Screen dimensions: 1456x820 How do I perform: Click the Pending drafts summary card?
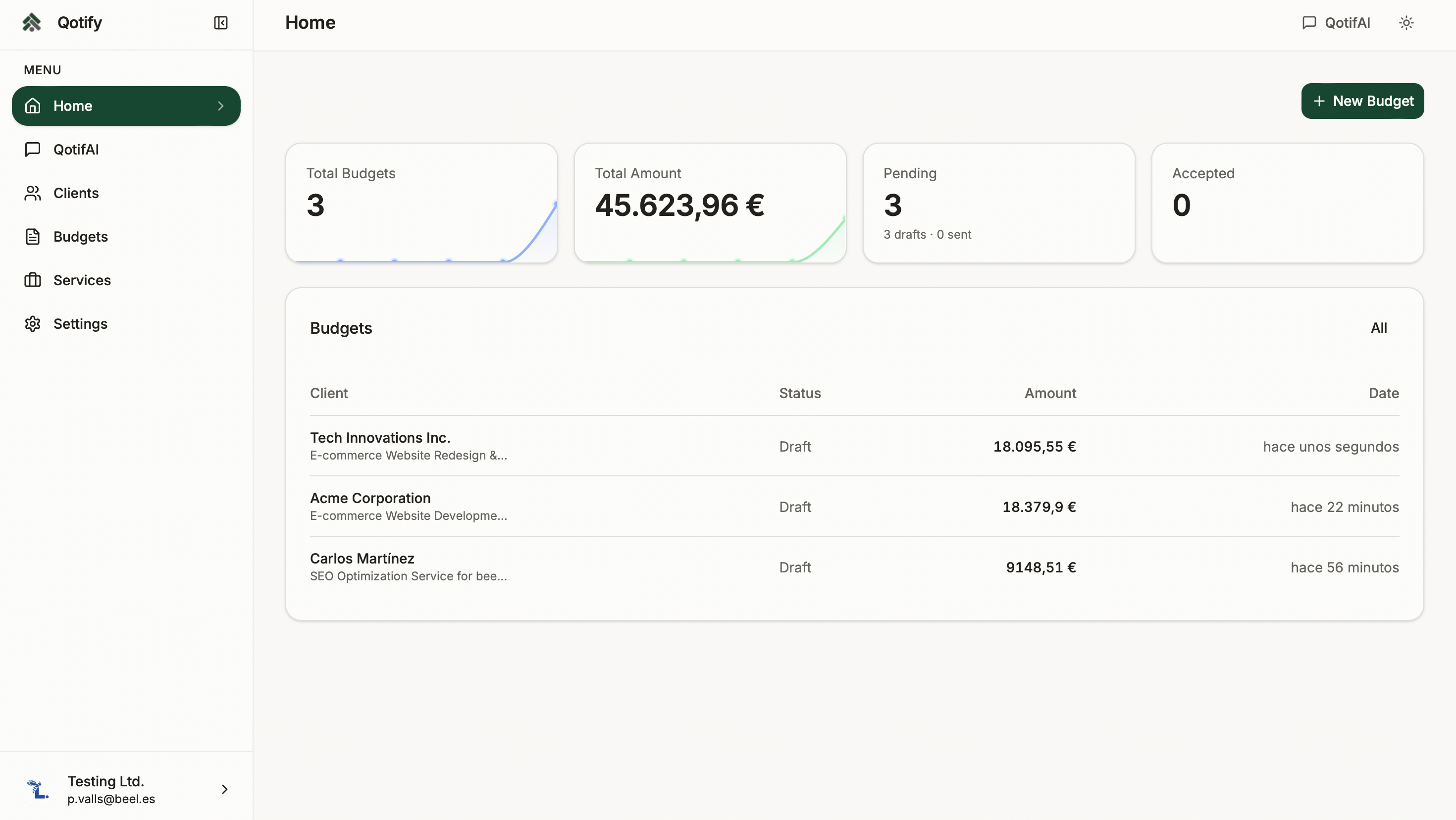pyautogui.click(x=999, y=204)
